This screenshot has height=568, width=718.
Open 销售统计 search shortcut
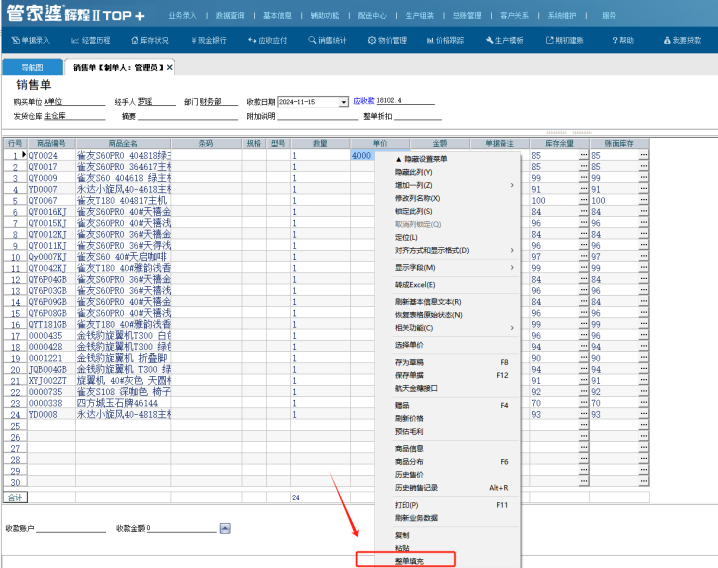327,40
